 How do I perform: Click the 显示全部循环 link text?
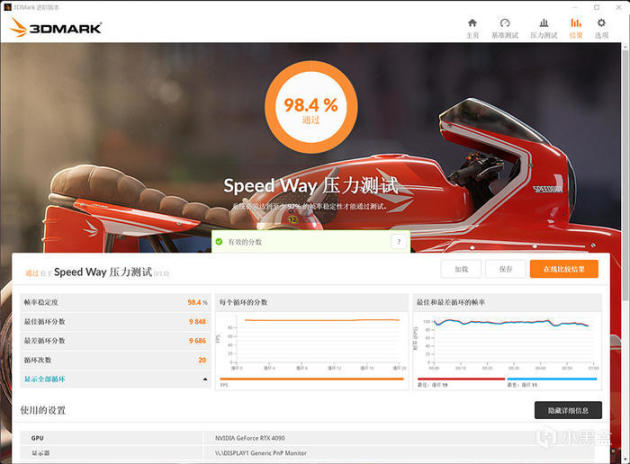[45, 379]
